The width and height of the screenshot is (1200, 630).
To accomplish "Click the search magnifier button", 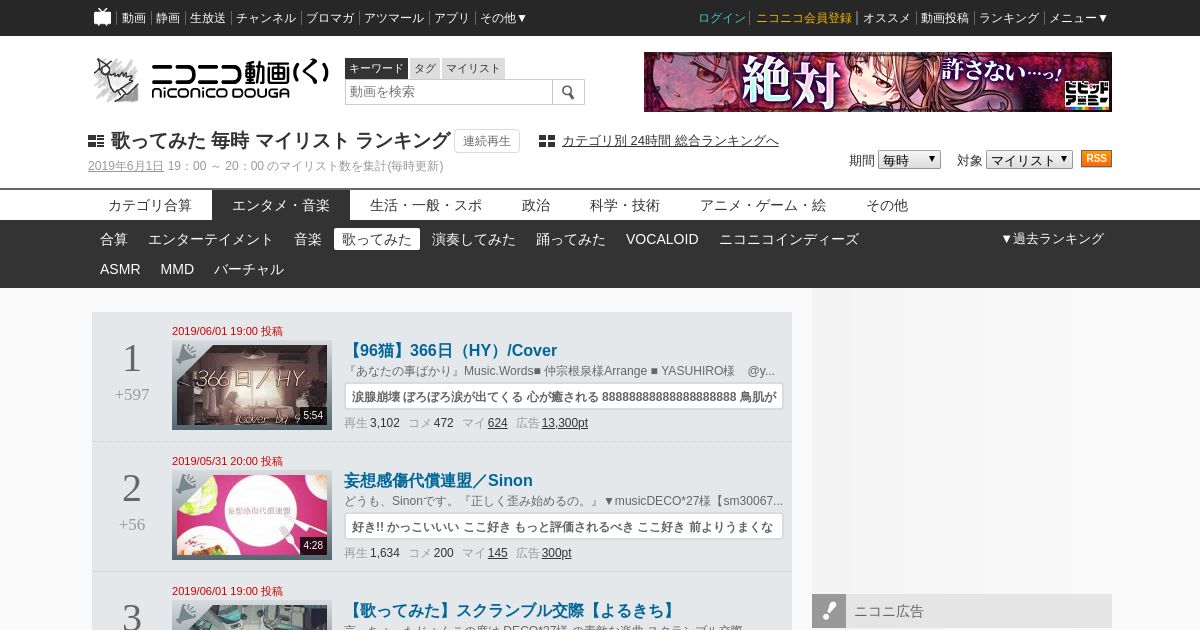I will pos(568,92).
